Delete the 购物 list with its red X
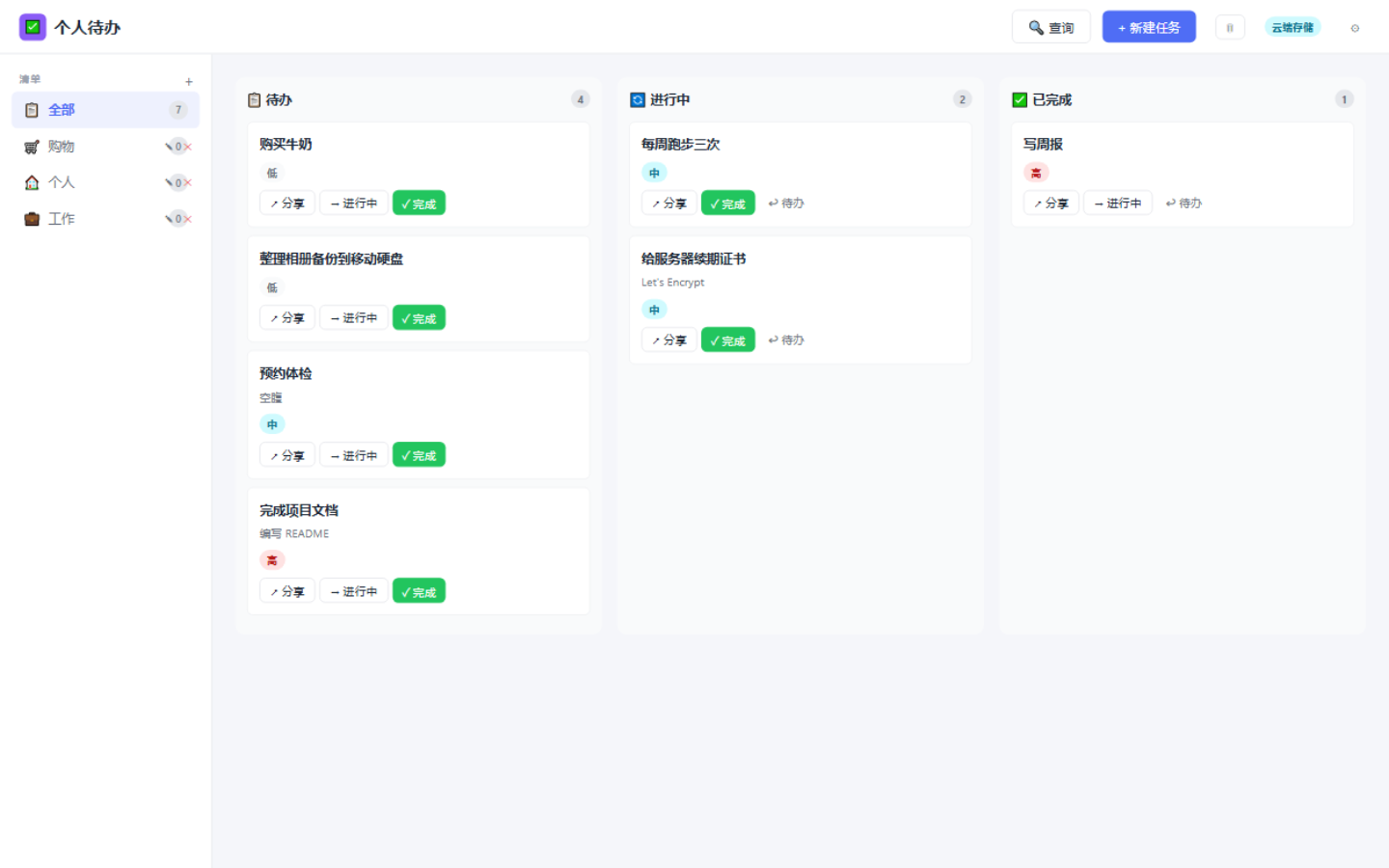1389x868 pixels. (x=188, y=147)
